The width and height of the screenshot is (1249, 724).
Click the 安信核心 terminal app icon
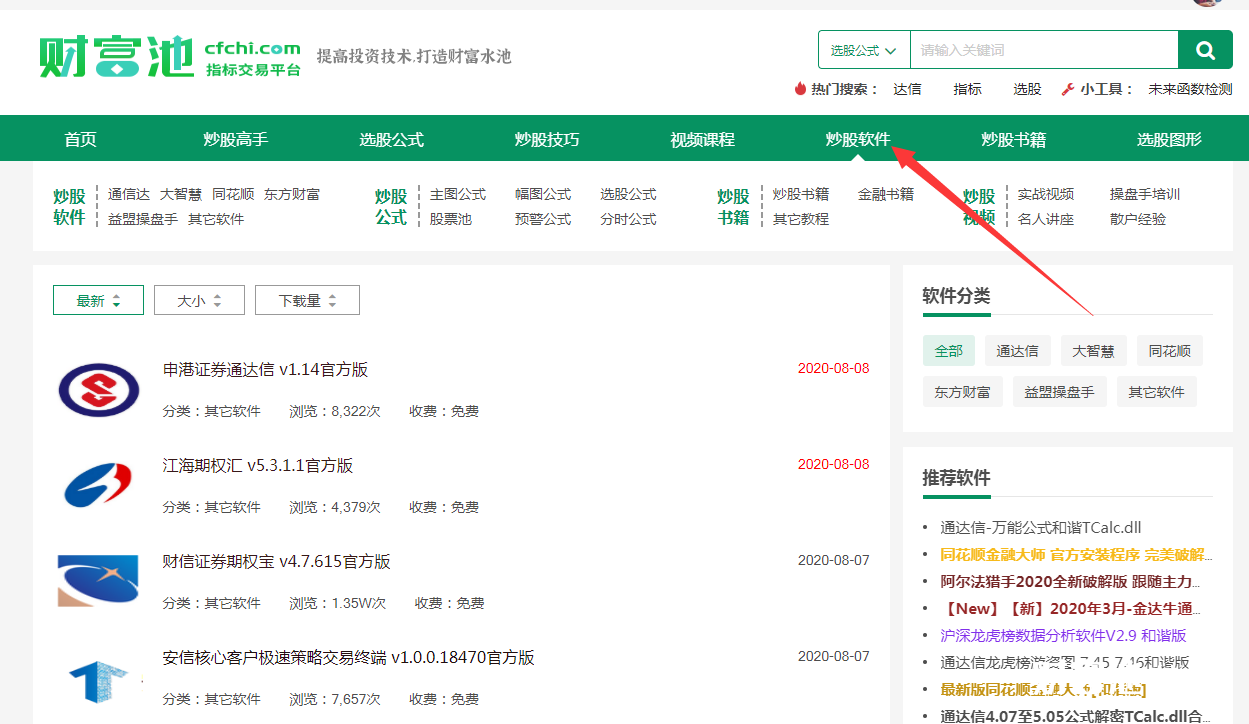pos(98,678)
